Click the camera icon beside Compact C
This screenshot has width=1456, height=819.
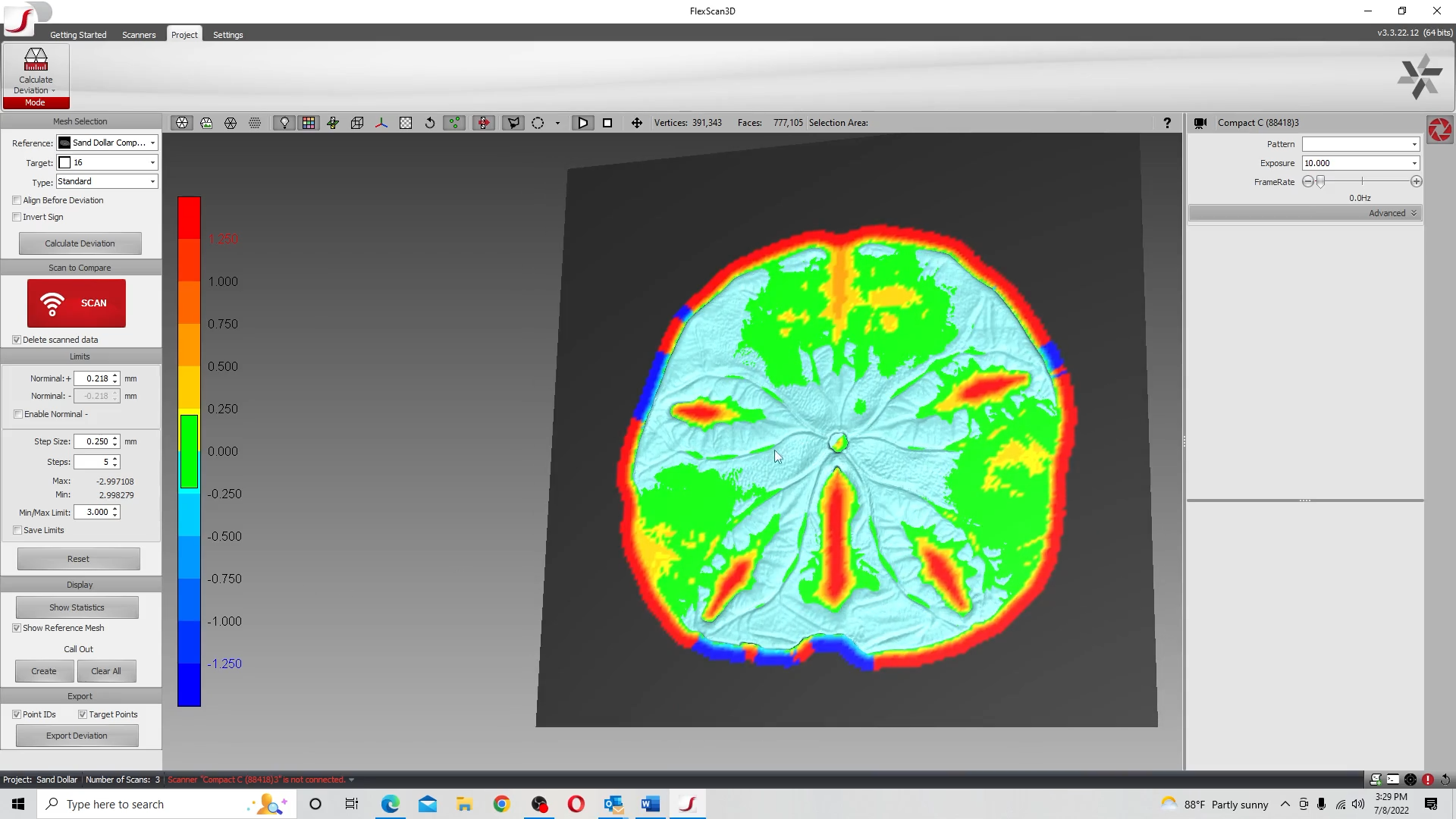pos(1200,123)
